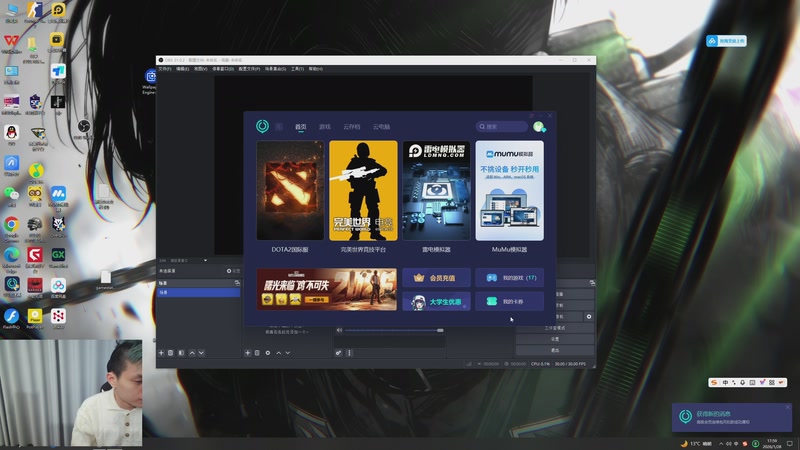This screenshot has width=800, height=450.
Task: Open the Microsoft Edge desktop shortcut
Action: 11,259
